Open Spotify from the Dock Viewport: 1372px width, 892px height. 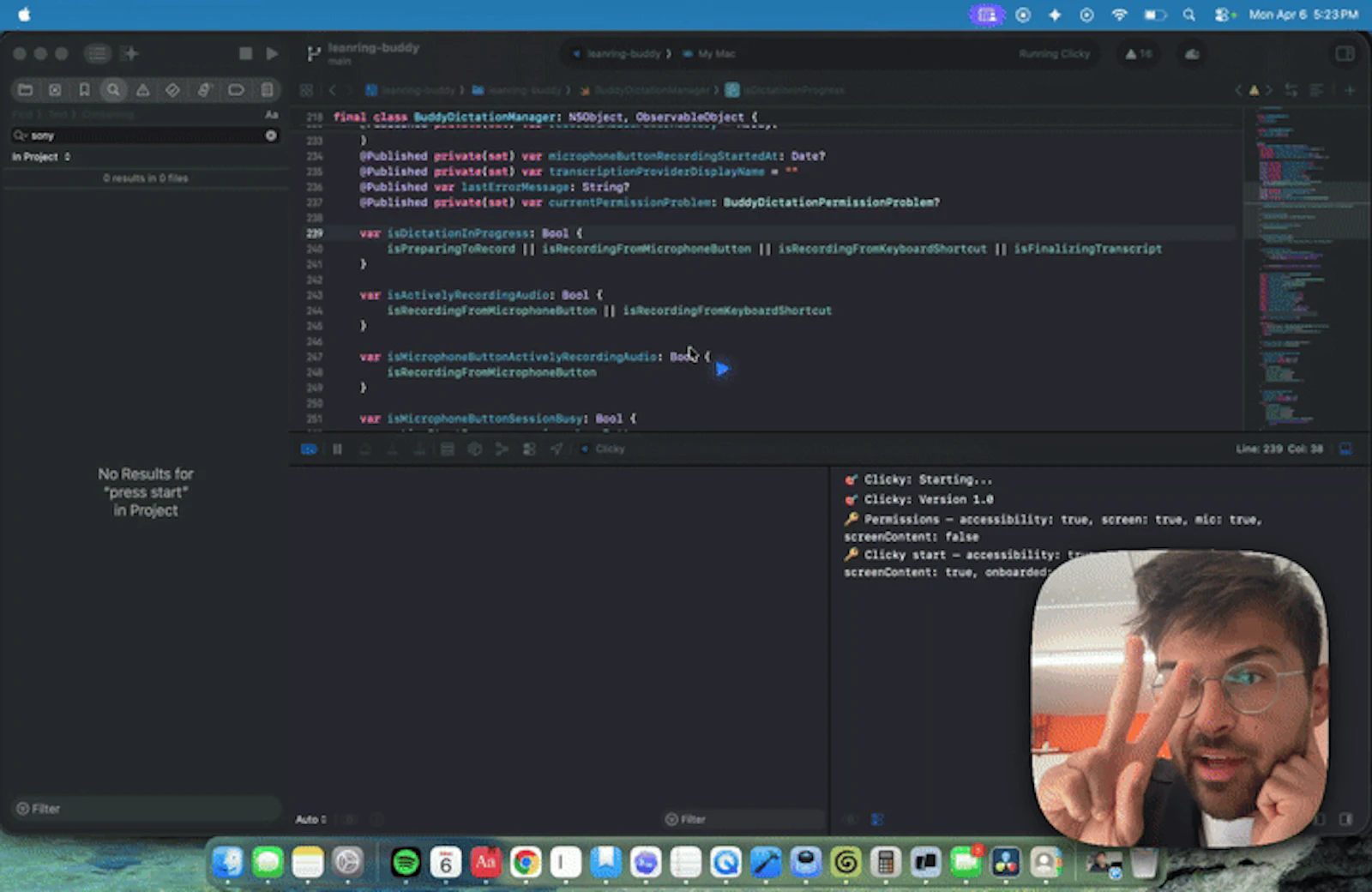[x=405, y=862]
